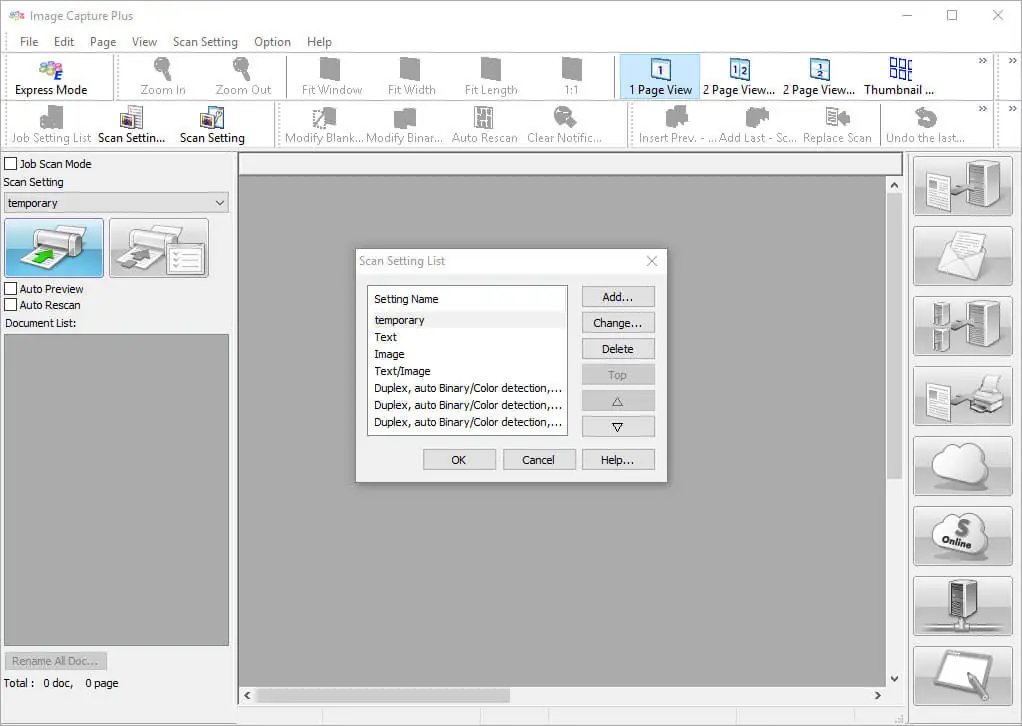1022x726 pixels.
Task: Open the Option menu
Action: (272, 42)
